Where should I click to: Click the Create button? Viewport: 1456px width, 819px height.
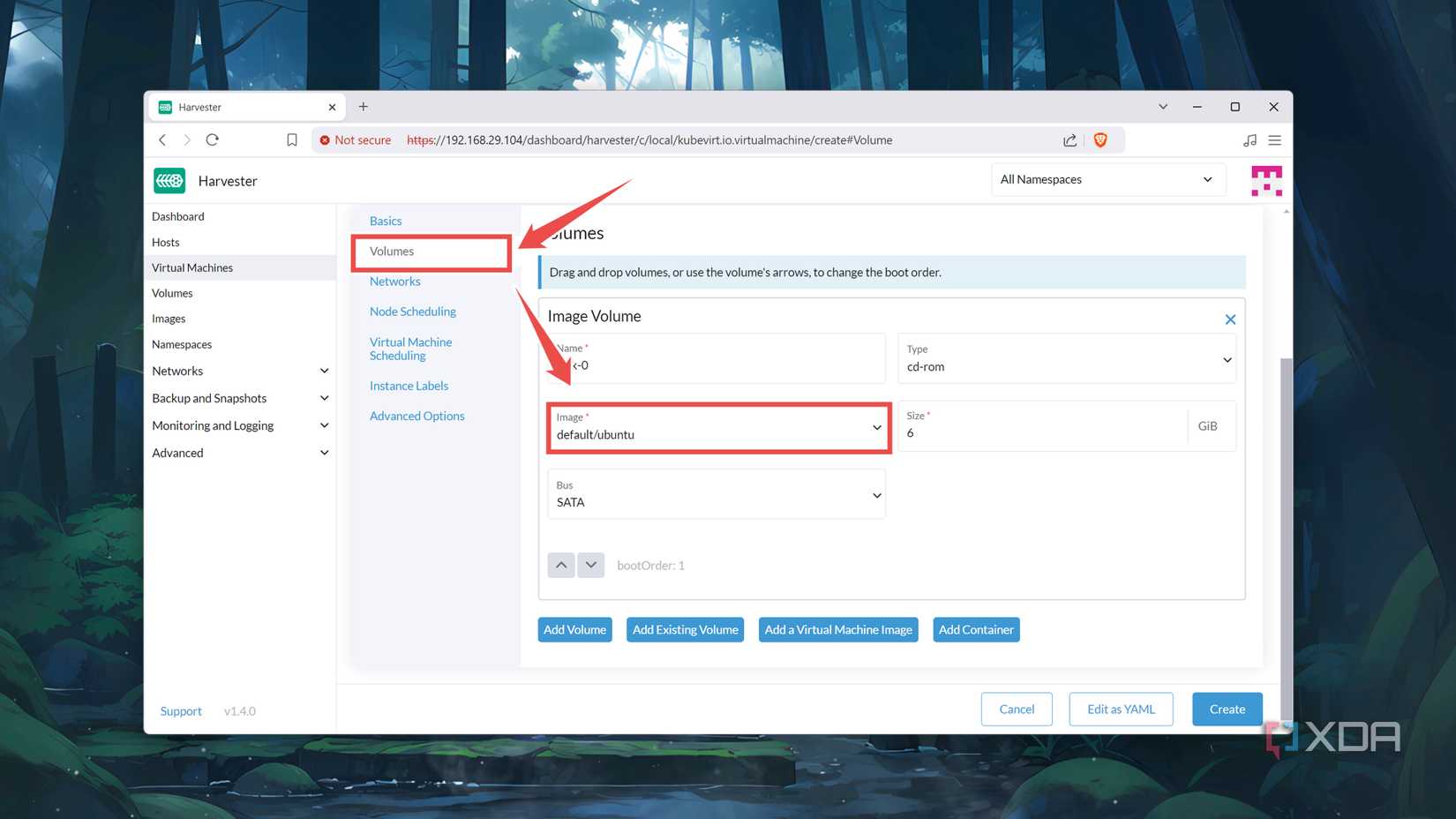1227,709
